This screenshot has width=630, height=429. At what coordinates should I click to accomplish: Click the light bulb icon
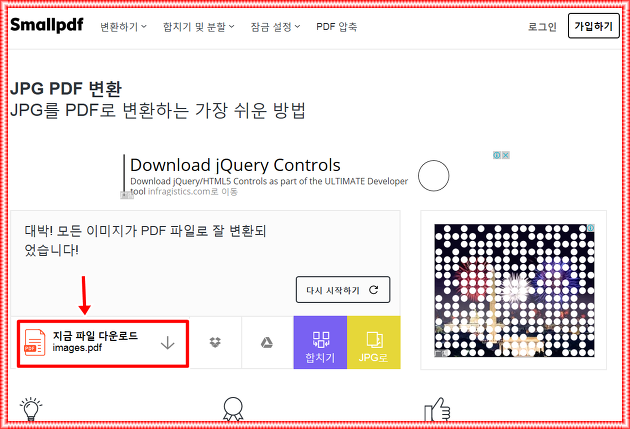point(31,409)
